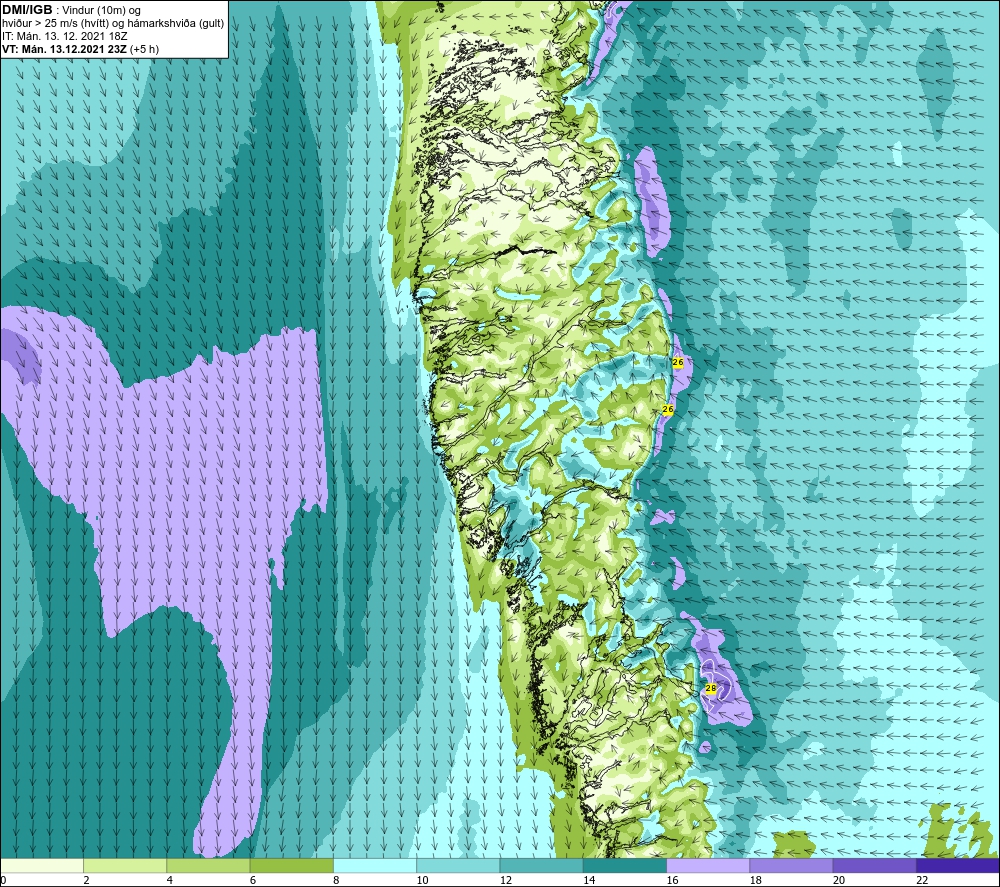Click the legend scale label '18'
This screenshot has height=887, width=1000.
pos(756,880)
